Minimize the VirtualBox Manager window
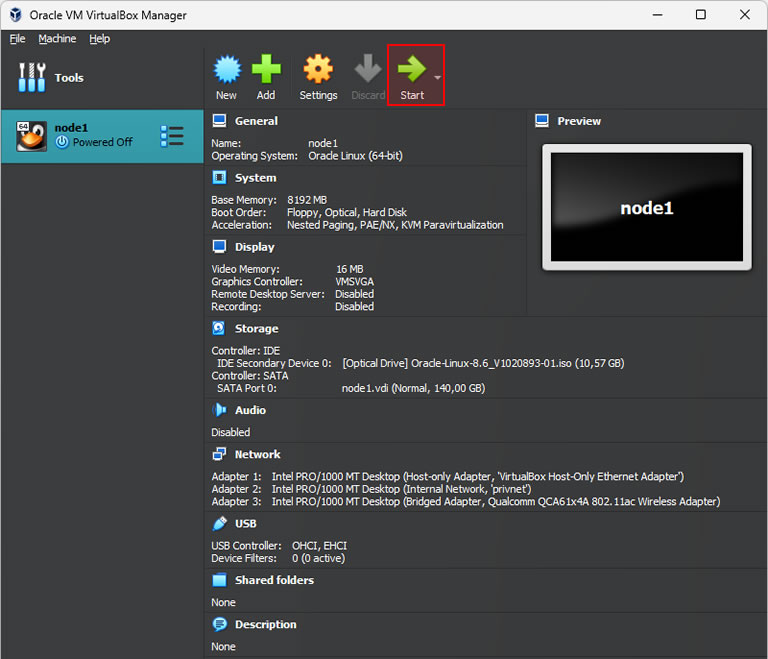The width and height of the screenshot is (768, 659). tap(658, 15)
